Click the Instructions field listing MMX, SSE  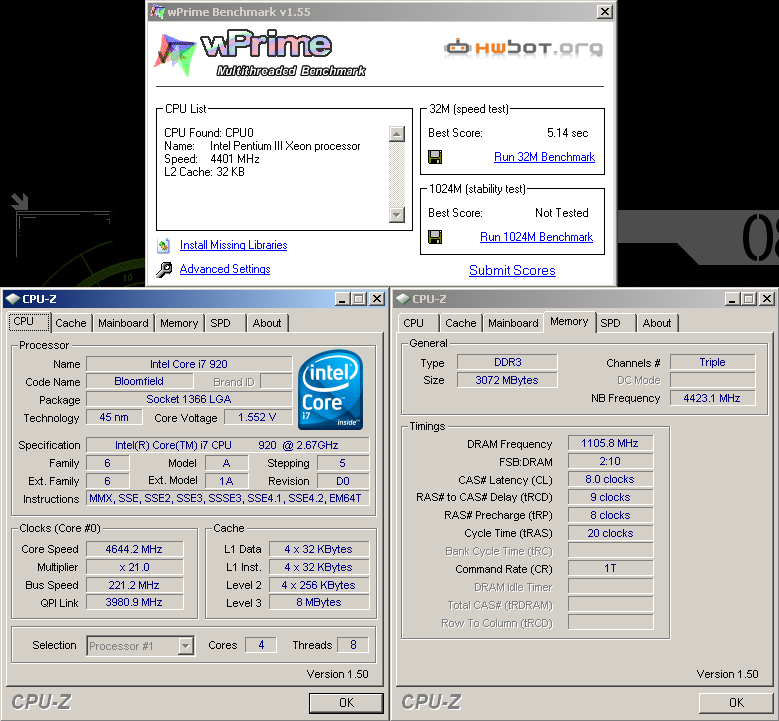coord(228,498)
